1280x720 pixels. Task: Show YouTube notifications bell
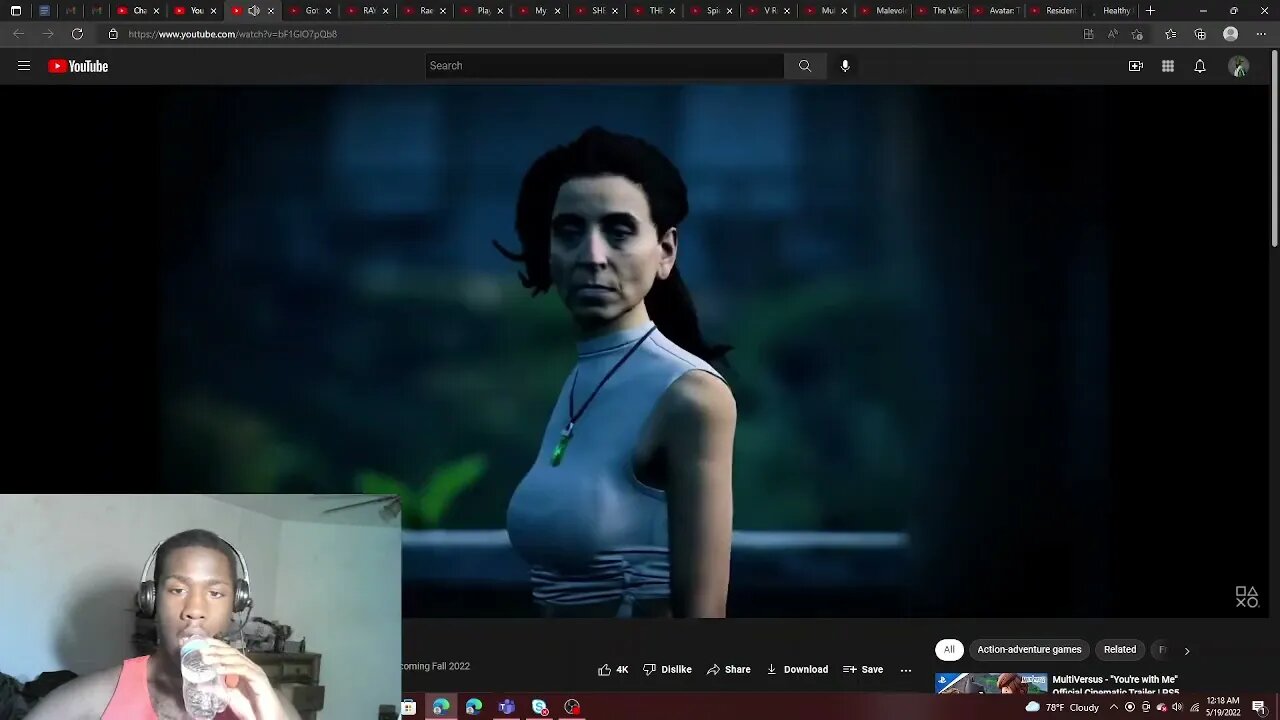[1200, 66]
